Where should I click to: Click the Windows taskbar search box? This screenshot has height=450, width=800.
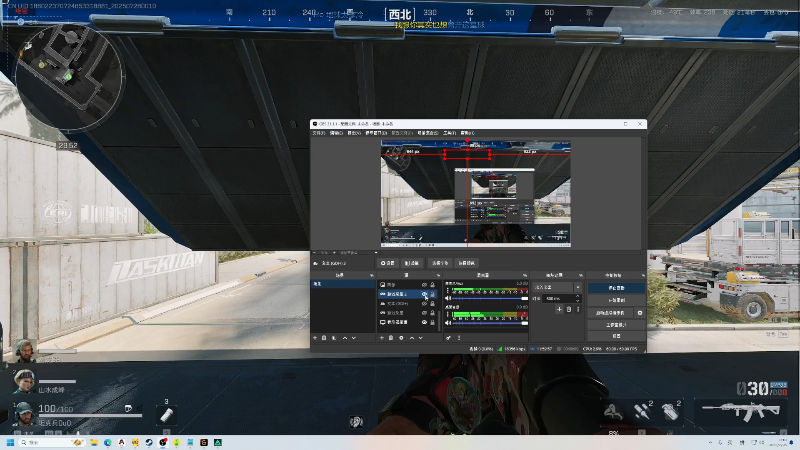52,442
